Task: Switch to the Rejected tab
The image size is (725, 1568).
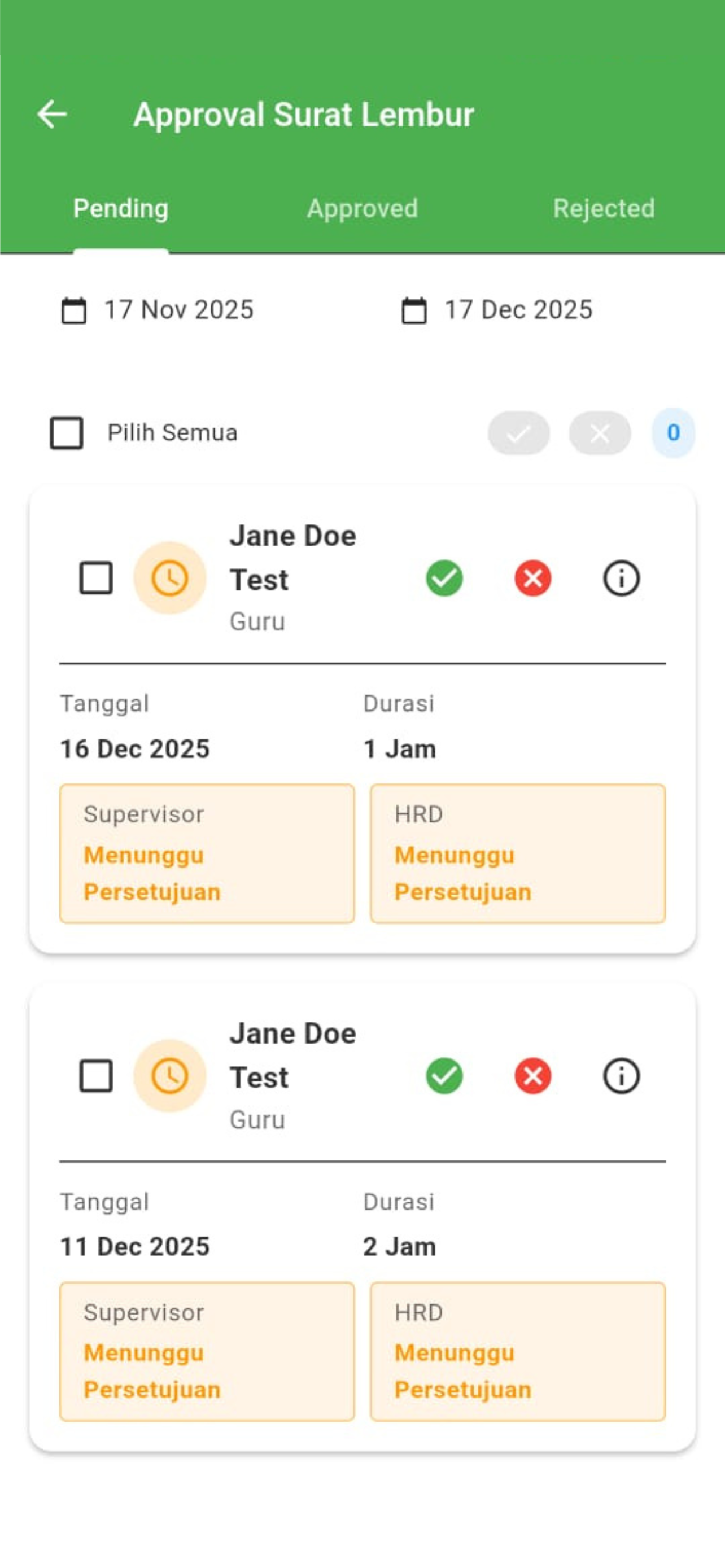Action: pos(604,208)
